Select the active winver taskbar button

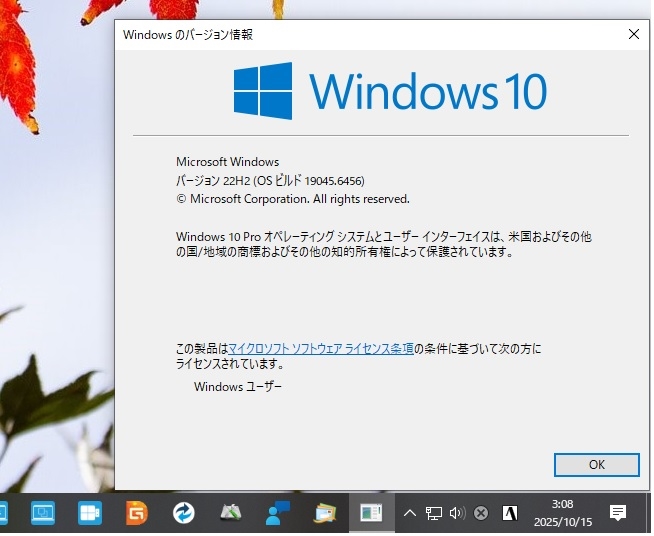[373, 515]
